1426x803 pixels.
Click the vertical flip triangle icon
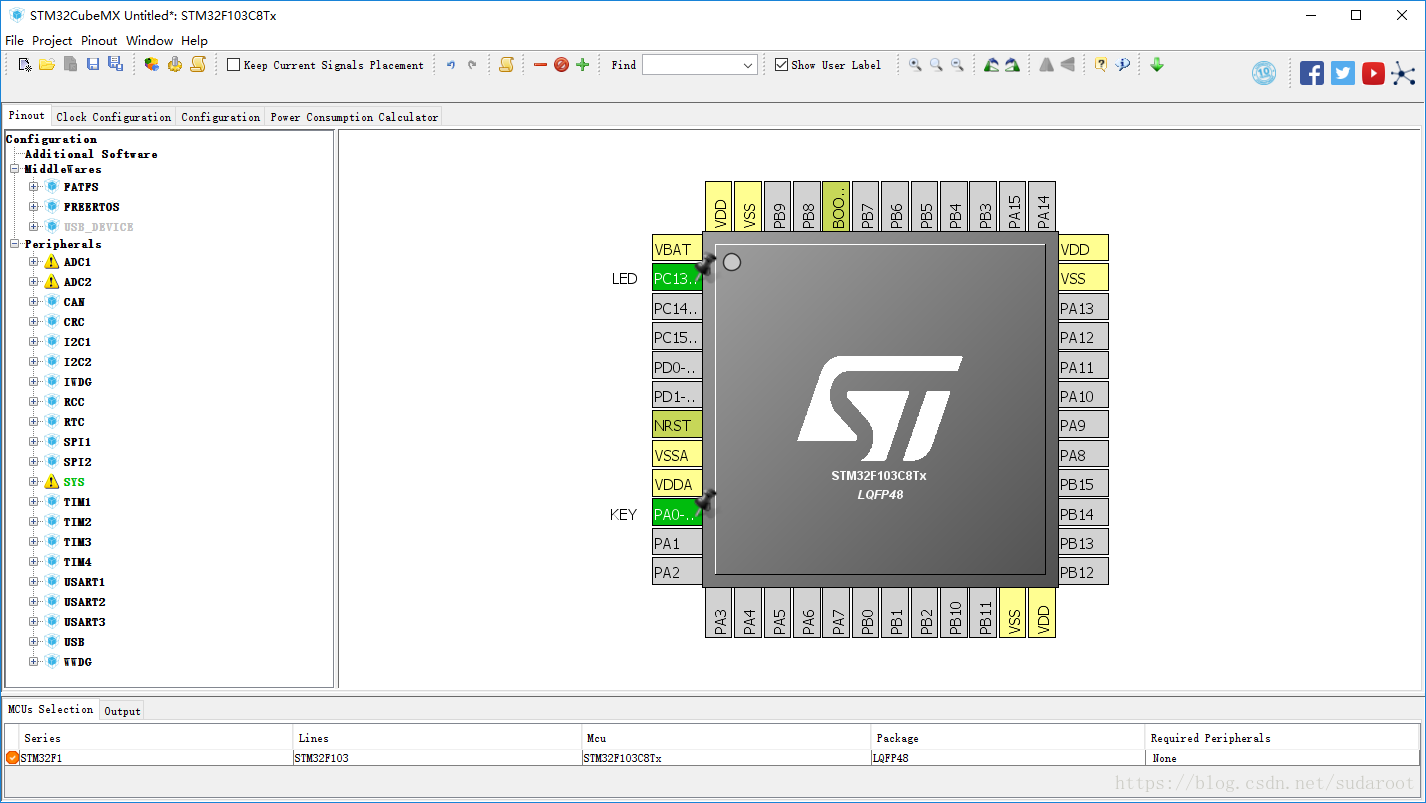[x=1068, y=65]
